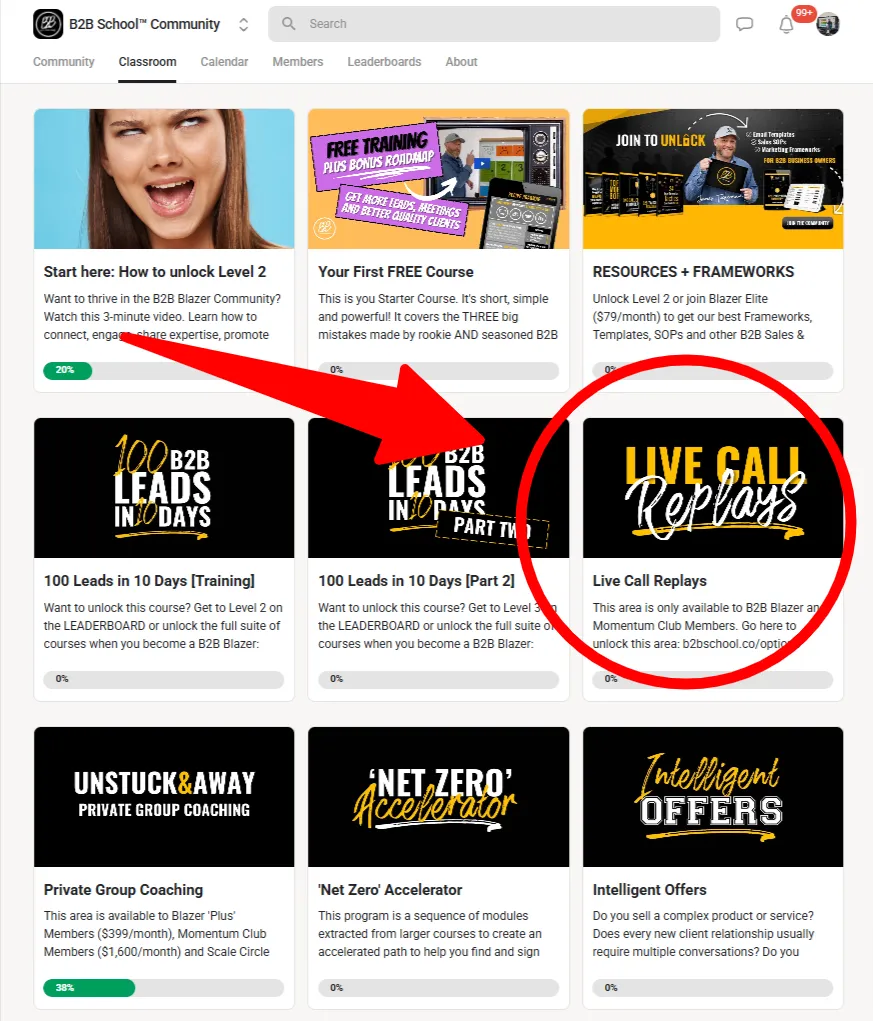Image resolution: width=873 pixels, height=1021 pixels.
Task: Open 'Start here: How to unlock Level 2' thumbnail
Action: tap(164, 179)
